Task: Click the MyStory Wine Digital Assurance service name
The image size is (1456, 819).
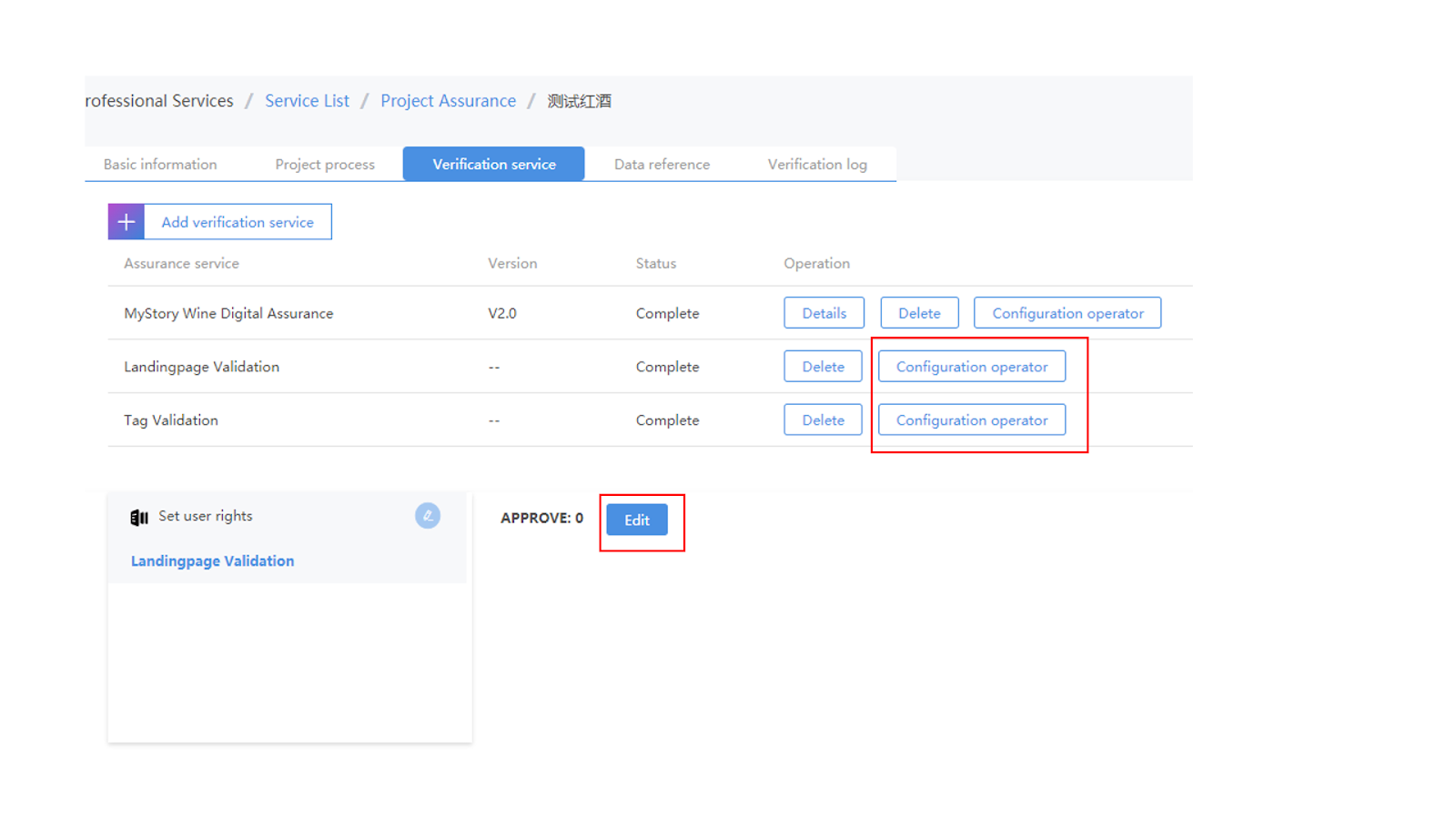Action: 228,313
